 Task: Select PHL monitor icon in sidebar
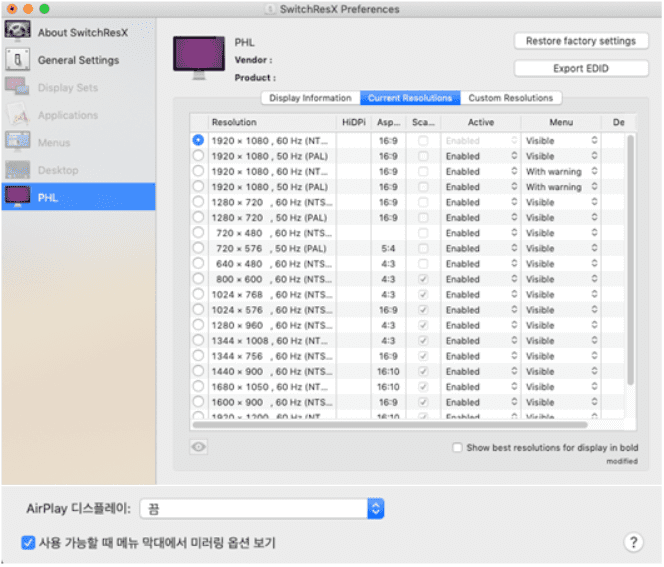17,197
